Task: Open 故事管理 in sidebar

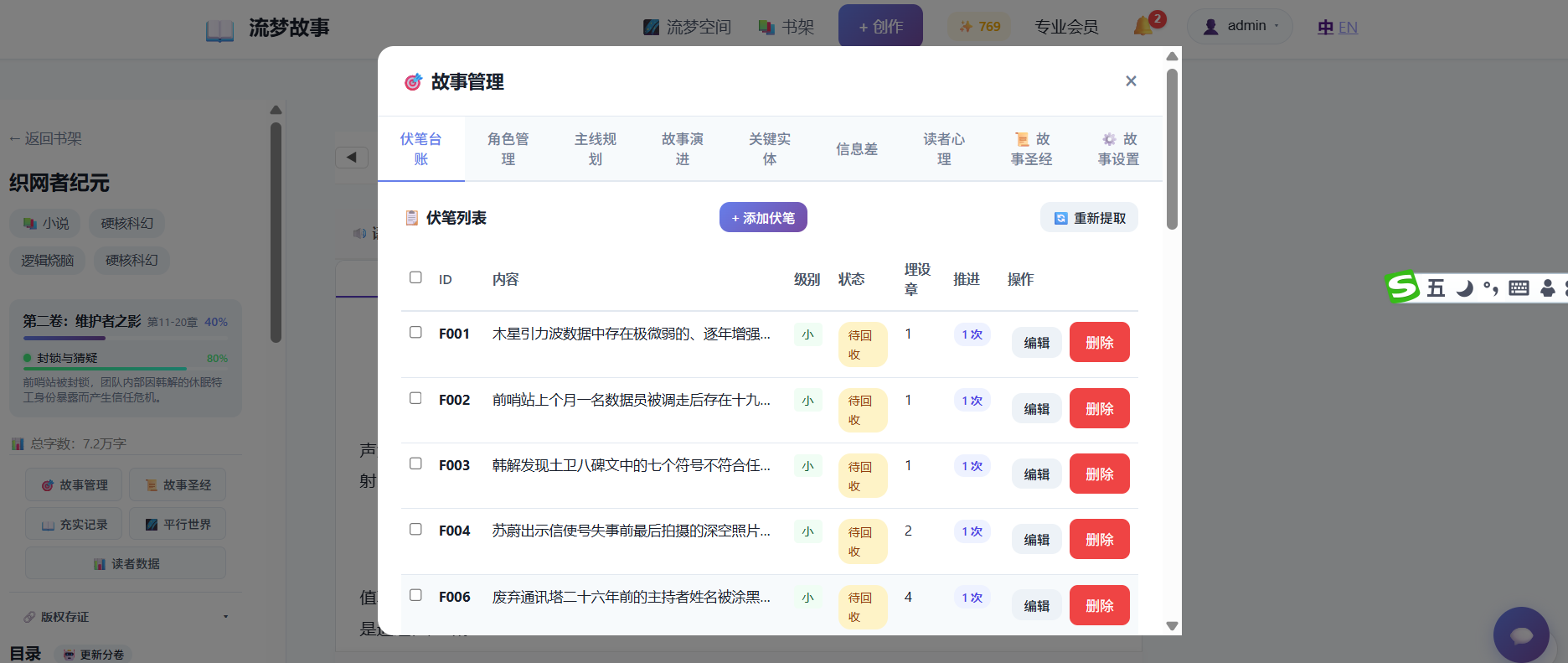Action: tap(74, 484)
